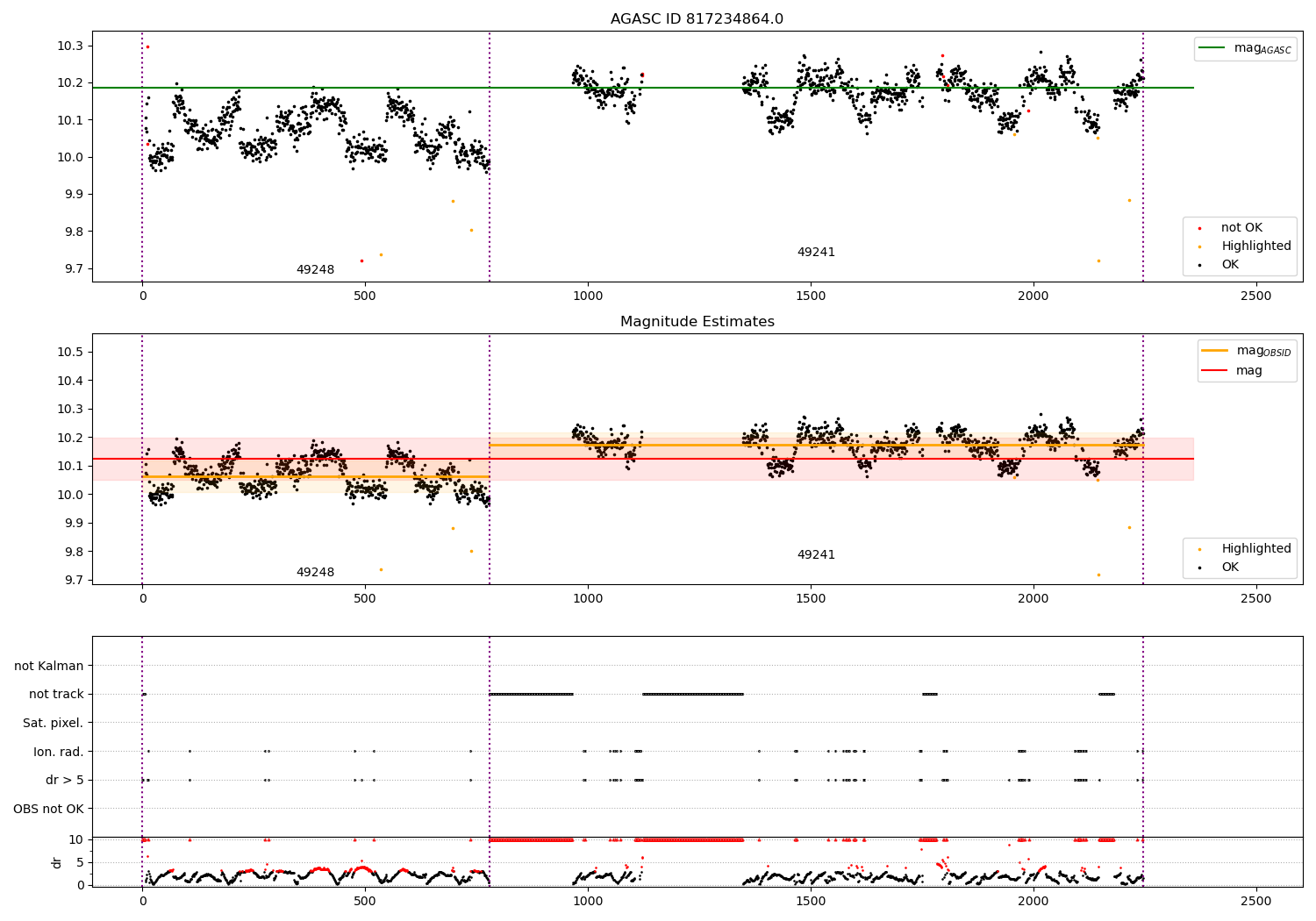Click the 'Sat. pixel.' row label
Screen dimensions: 1316x921
tap(54, 723)
